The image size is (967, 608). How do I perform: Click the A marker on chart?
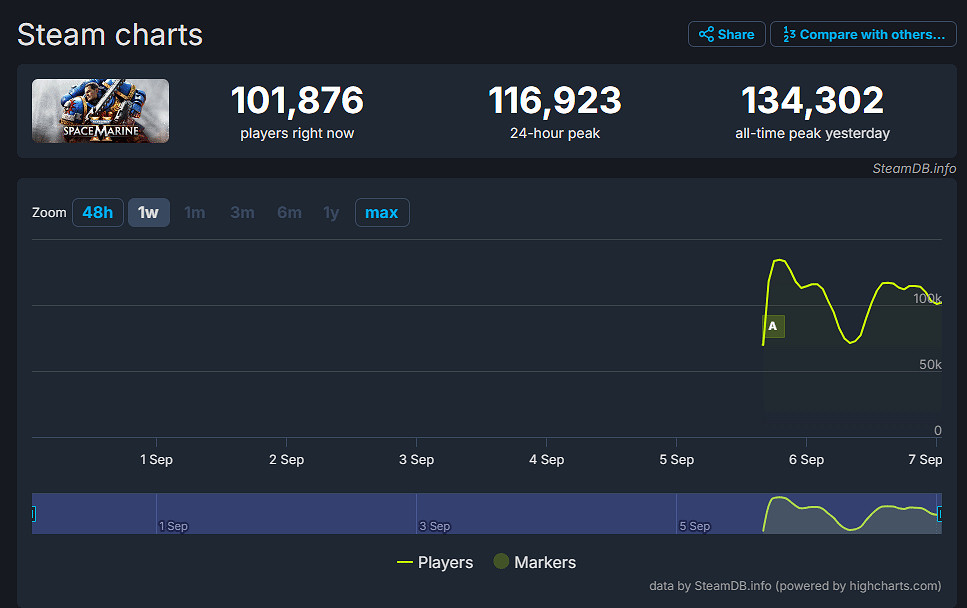click(x=772, y=326)
